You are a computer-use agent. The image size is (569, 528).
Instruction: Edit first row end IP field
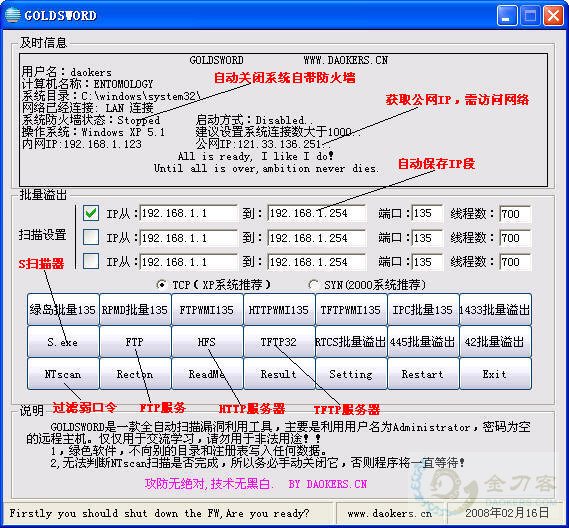coord(316,213)
